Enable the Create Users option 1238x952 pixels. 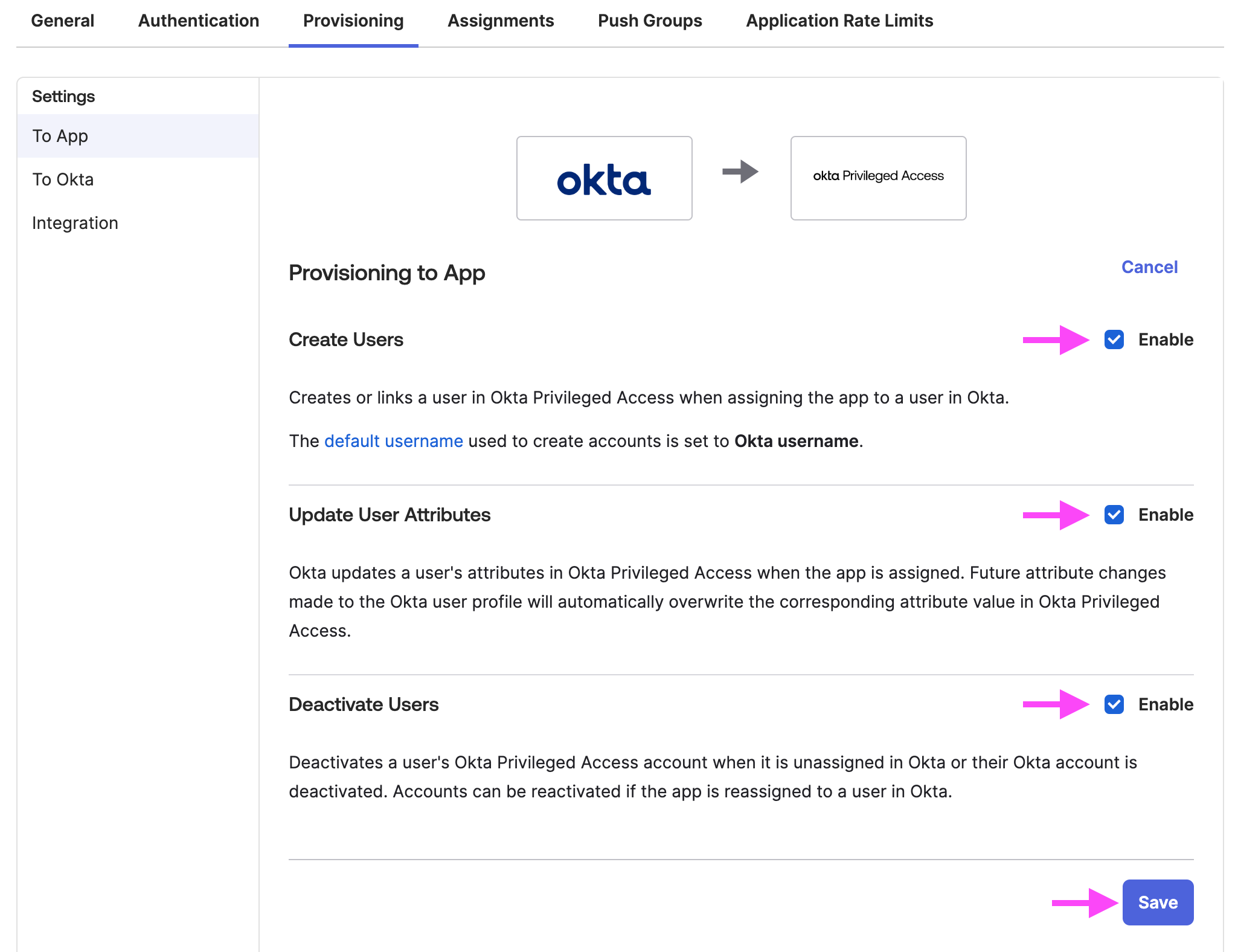click(1113, 339)
